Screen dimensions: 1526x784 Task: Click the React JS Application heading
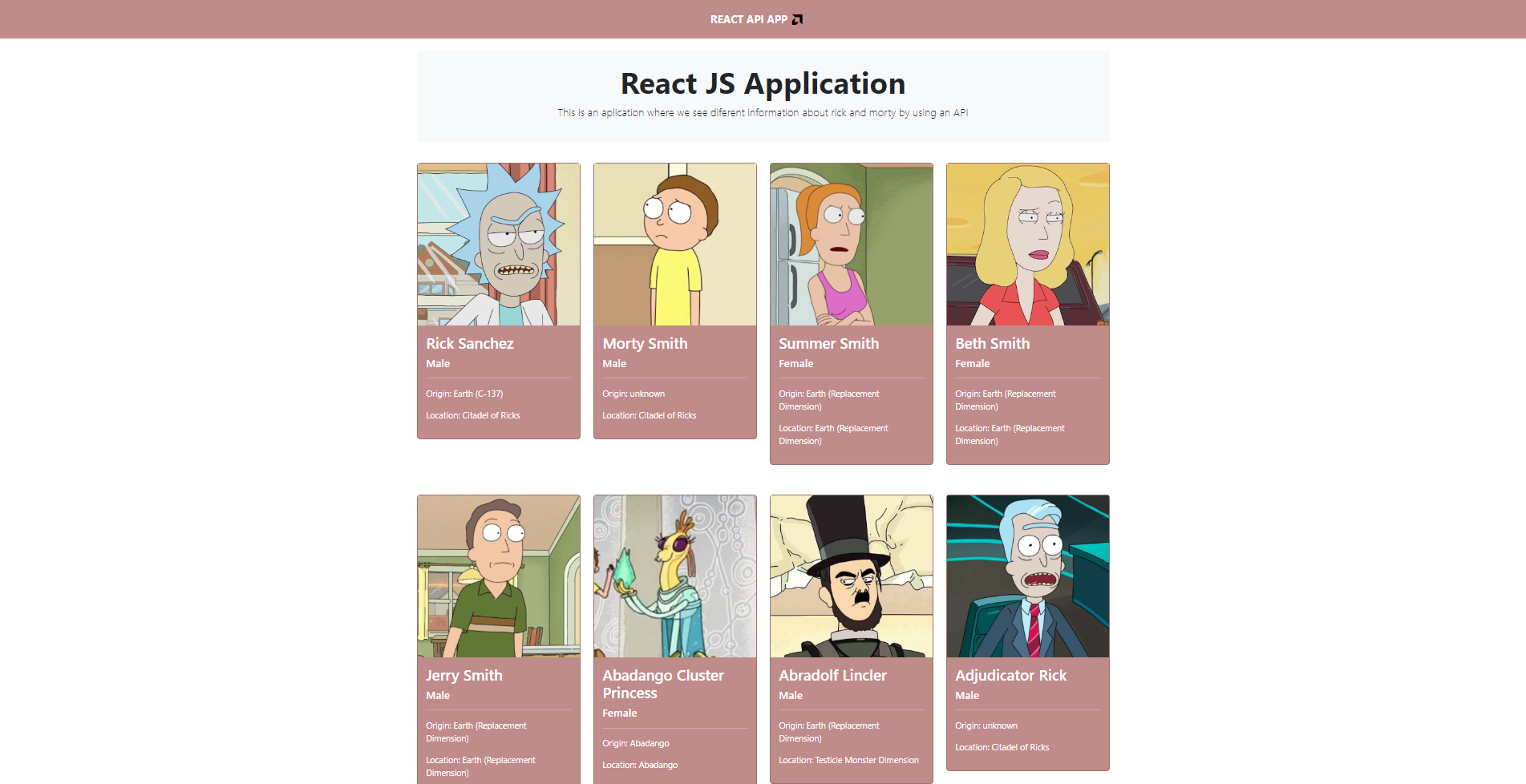(x=762, y=83)
